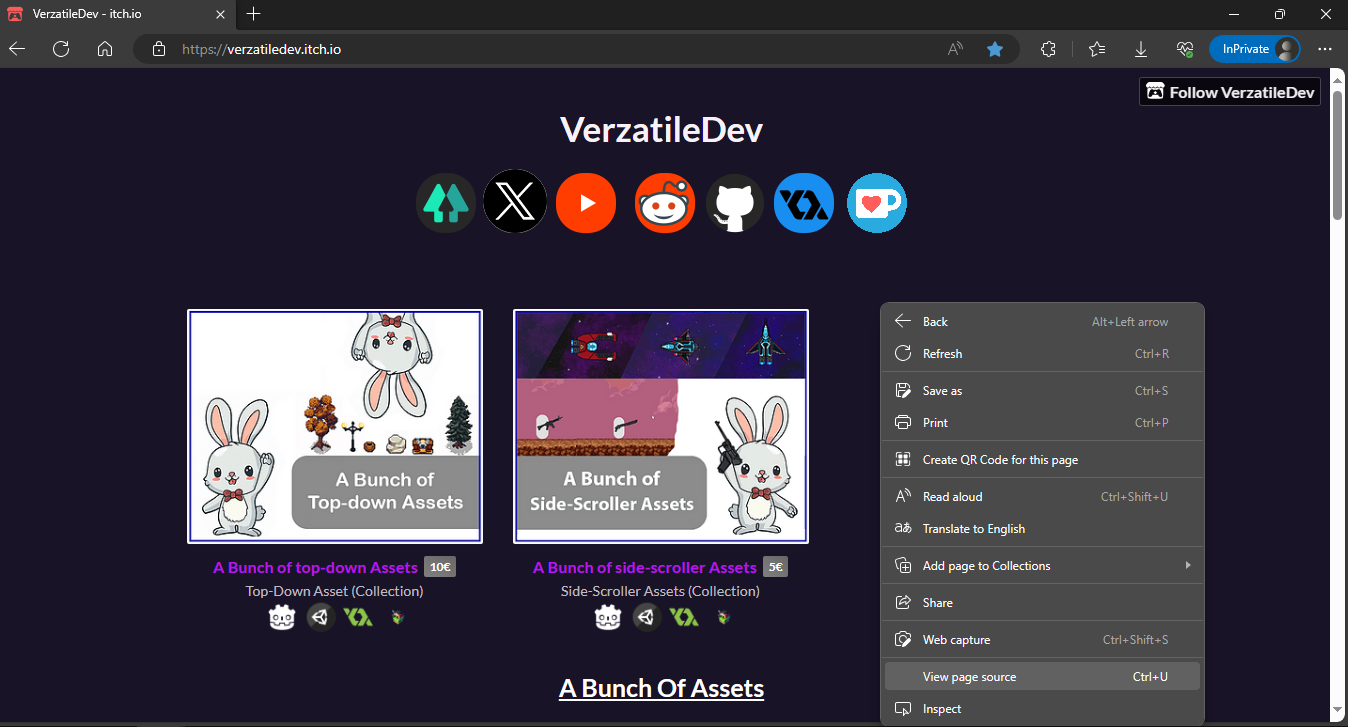Choose Save as in context menu
Image resolution: width=1348 pixels, height=727 pixels.
[x=1042, y=391]
